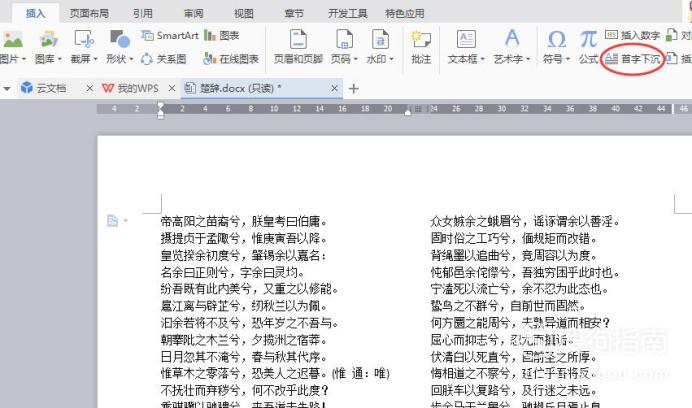The width and height of the screenshot is (692, 408).
Task: Expand the 图片 dropdown arrow
Action: point(24,59)
